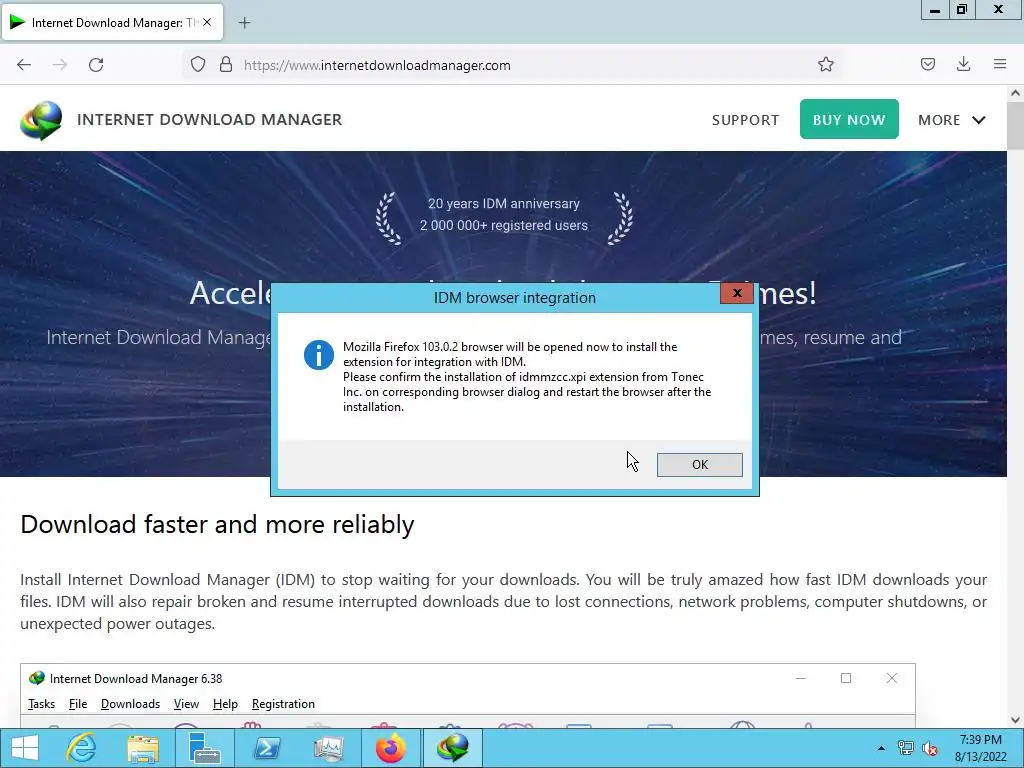This screenshot has height=768, width=1024.
Task: Click the padlock site security icon
Action: click(x=226, y=65)
